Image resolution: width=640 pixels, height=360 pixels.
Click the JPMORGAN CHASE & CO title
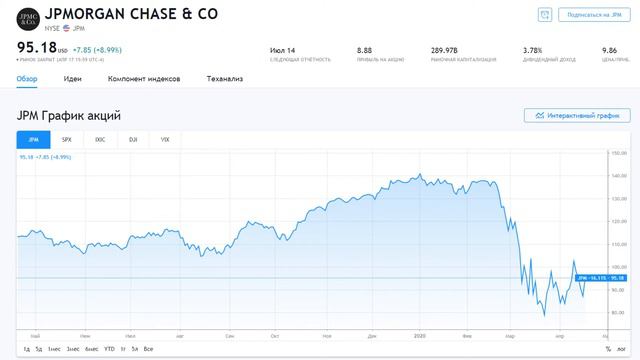tap(131, 14)
